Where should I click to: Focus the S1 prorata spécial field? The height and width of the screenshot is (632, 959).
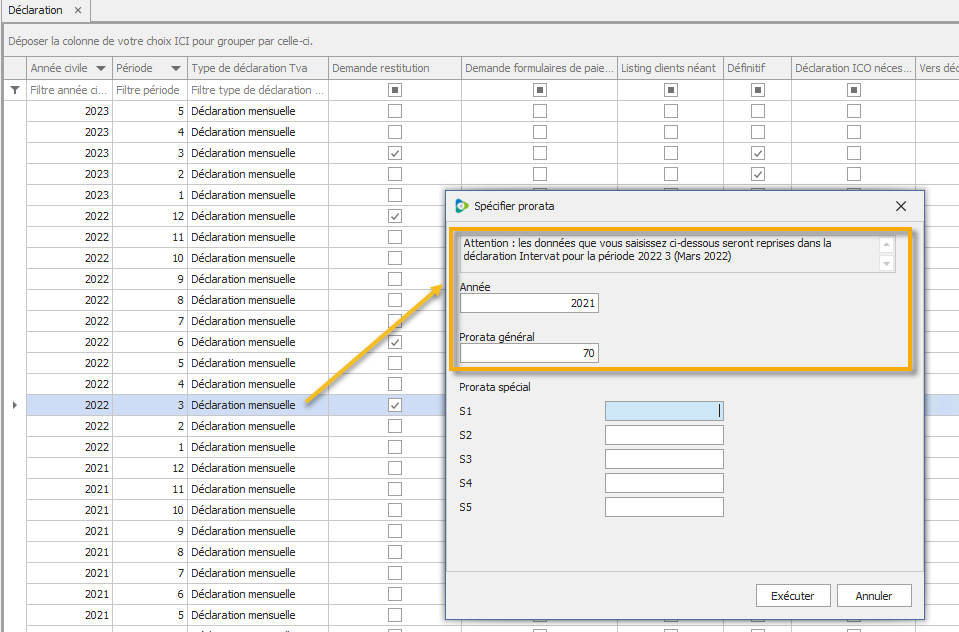tap(664, 411)
